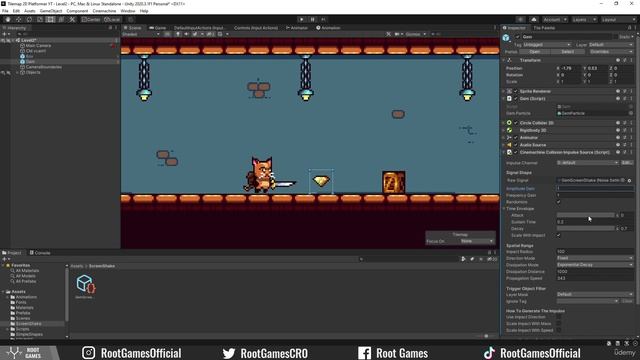Open Tilemap Focus On dropdown
640x360 pixels.
click(476, 241)
